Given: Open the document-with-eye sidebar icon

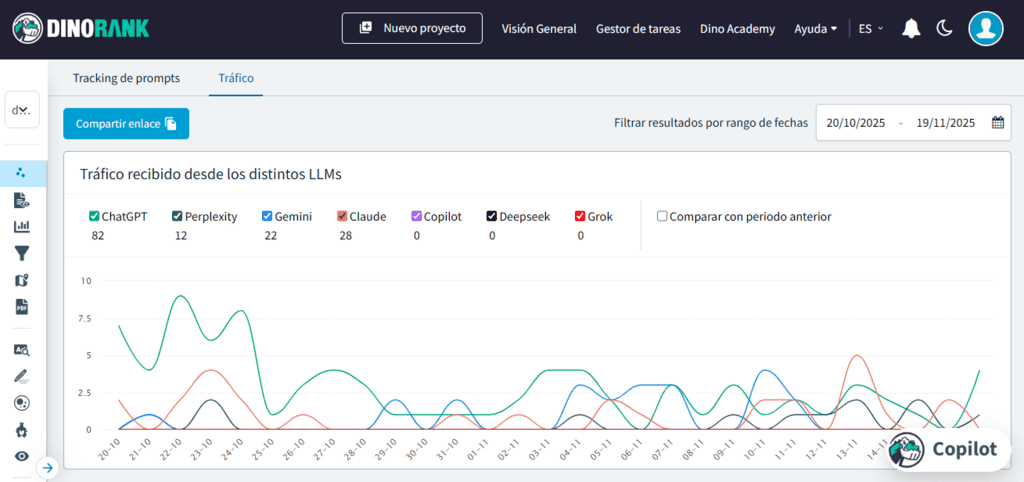Looking at the screenshot, I should coord(22,201).
